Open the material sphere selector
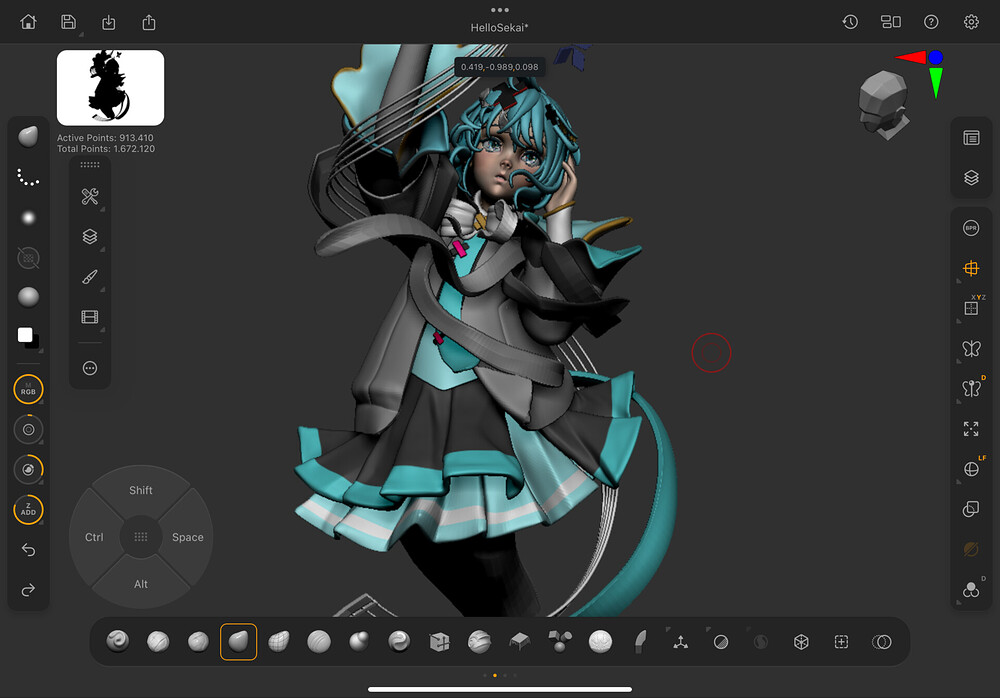Image resolution: width=1000 pixels, height=698 pixels. click(28, 297)
